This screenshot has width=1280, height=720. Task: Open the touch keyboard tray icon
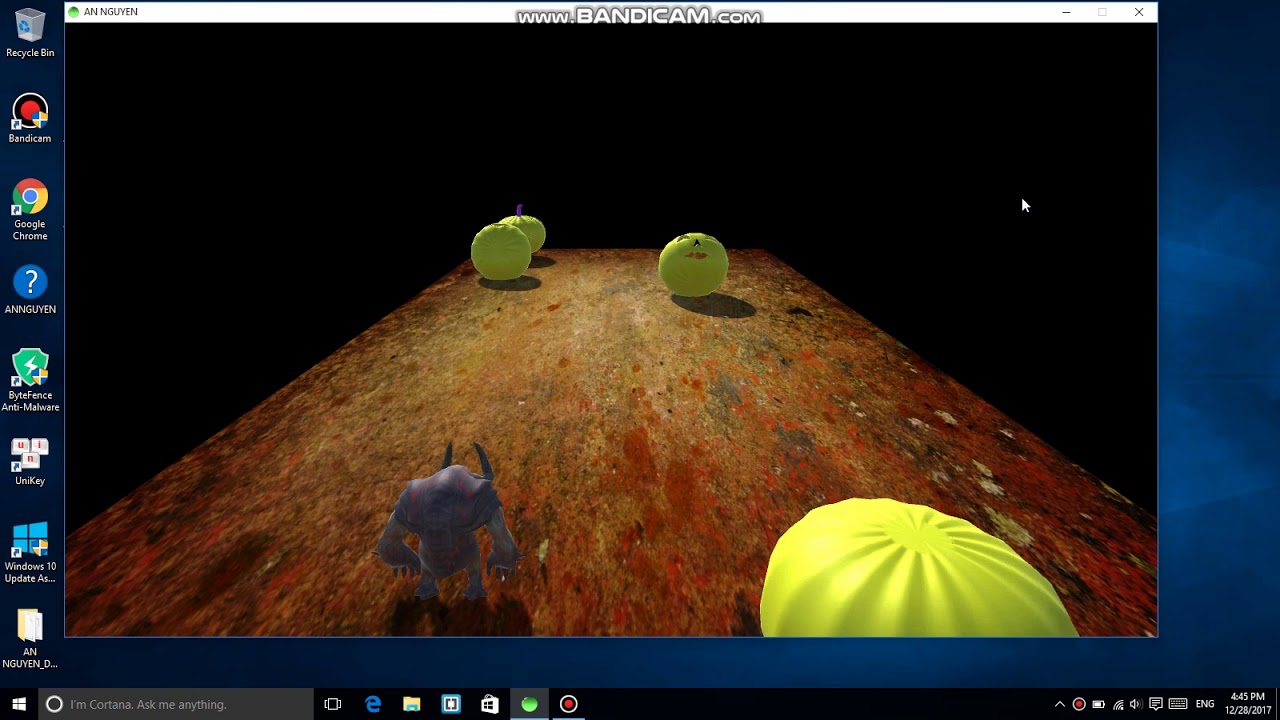click(1178, 704)
